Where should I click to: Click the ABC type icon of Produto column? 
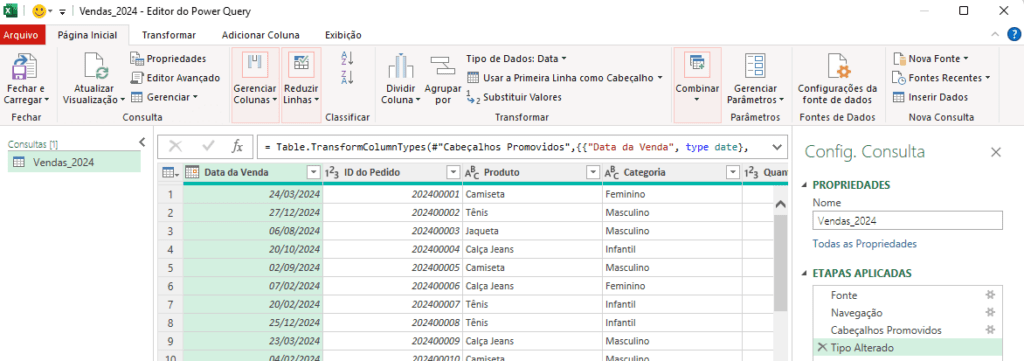click(472, 172)
